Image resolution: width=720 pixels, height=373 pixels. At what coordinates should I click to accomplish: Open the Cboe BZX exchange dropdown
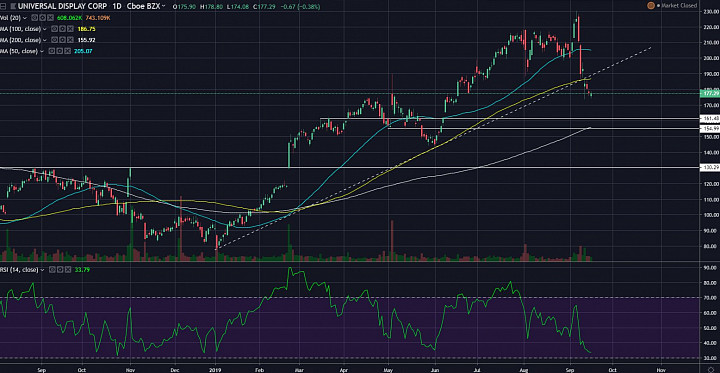coord(146,6)
